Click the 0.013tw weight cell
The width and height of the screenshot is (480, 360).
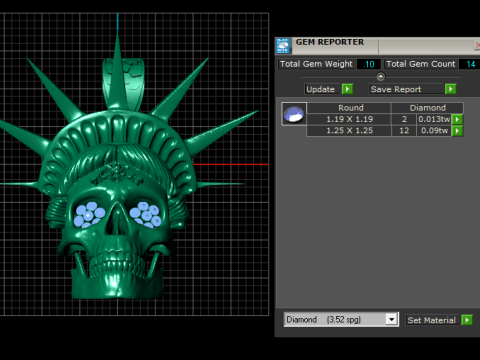point(434,119)
